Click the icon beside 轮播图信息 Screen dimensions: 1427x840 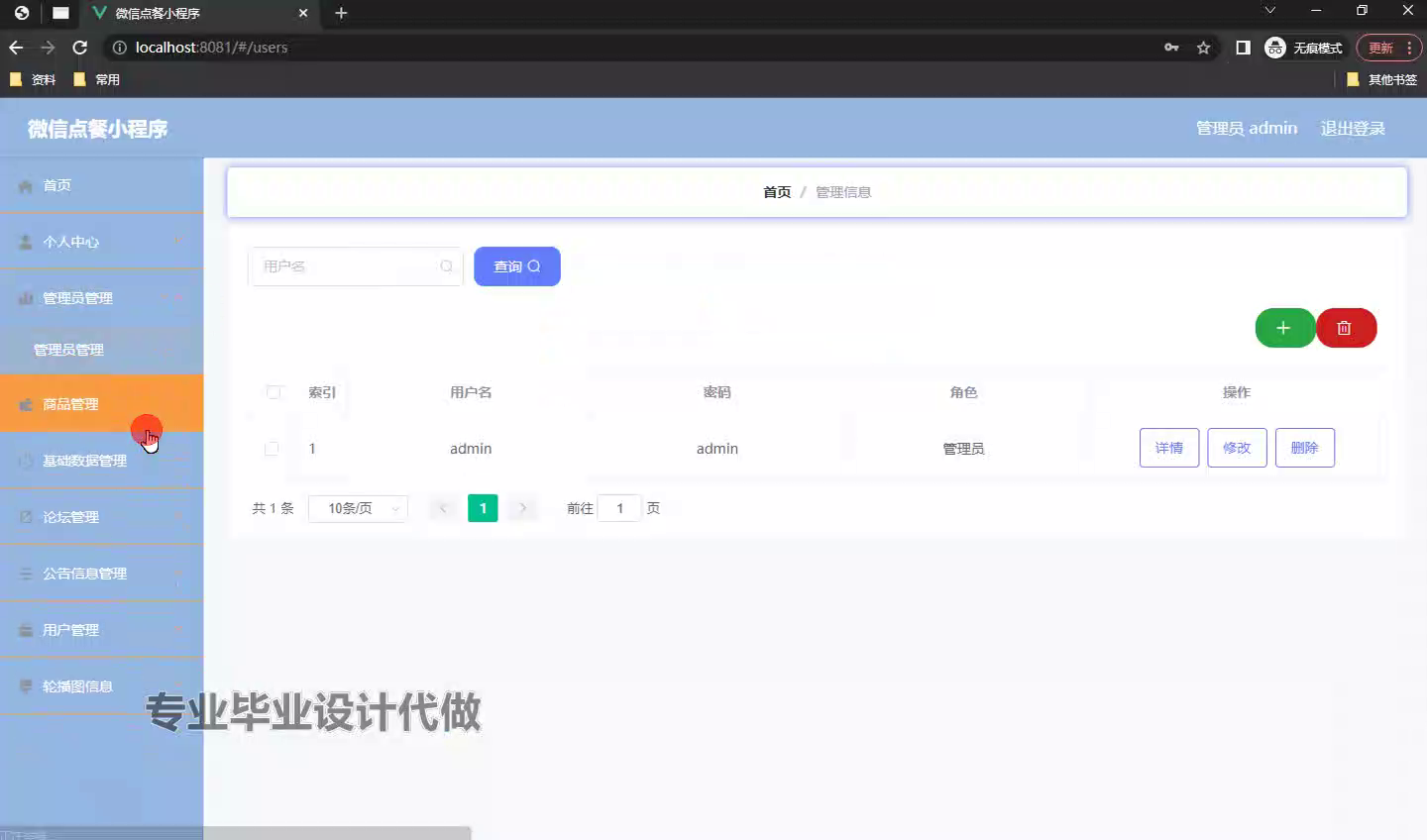click(26, 686)
